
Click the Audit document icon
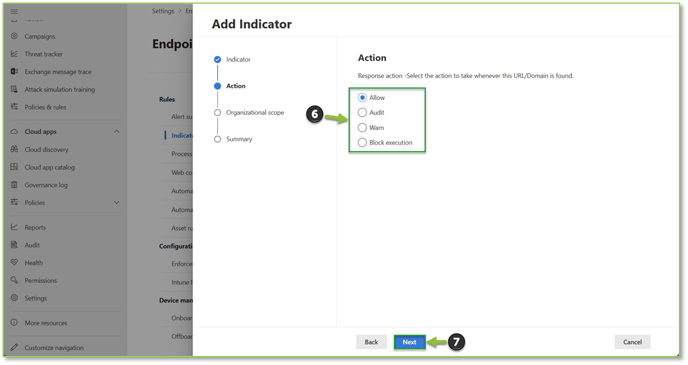pyautogui.click(x=14, y=245)
